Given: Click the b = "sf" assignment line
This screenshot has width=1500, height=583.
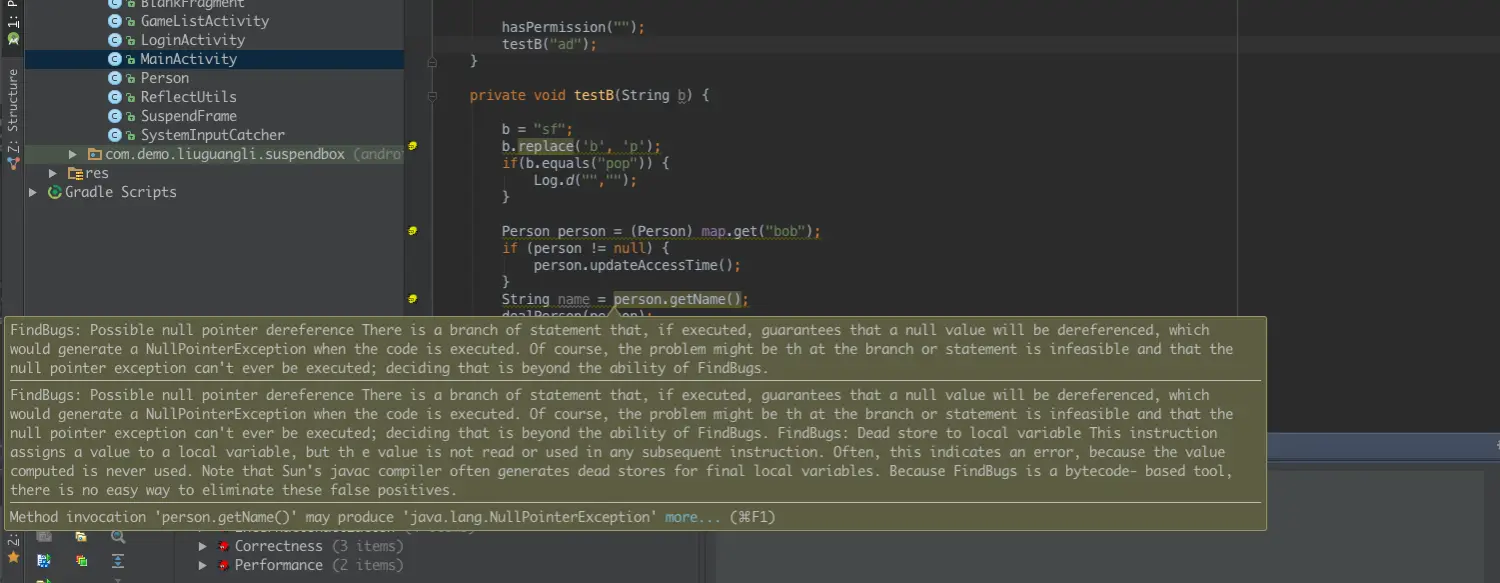Looking at the screenshot, I should point(538,129).
